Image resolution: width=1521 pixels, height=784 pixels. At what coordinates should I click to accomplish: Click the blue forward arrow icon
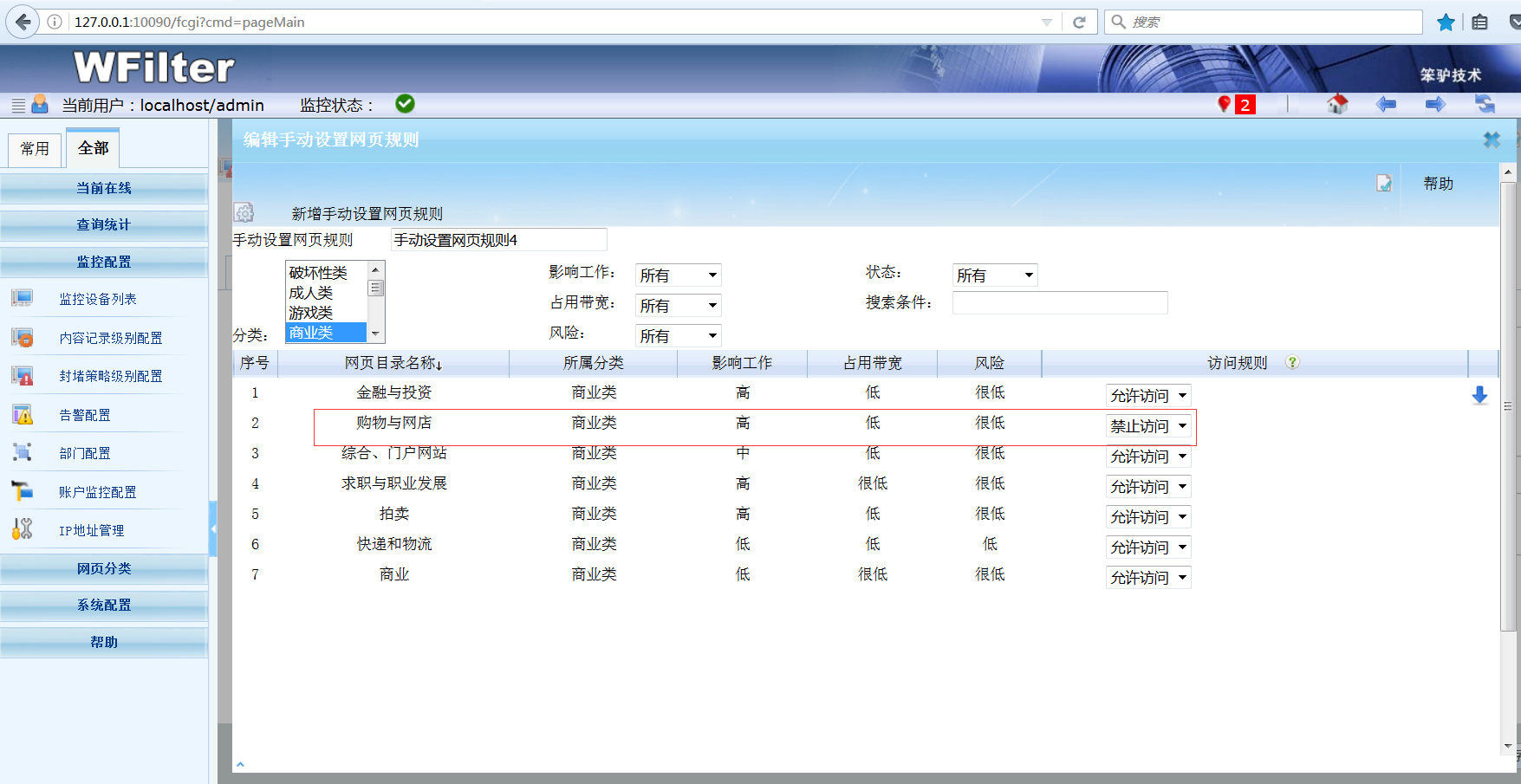[1435, 105]
